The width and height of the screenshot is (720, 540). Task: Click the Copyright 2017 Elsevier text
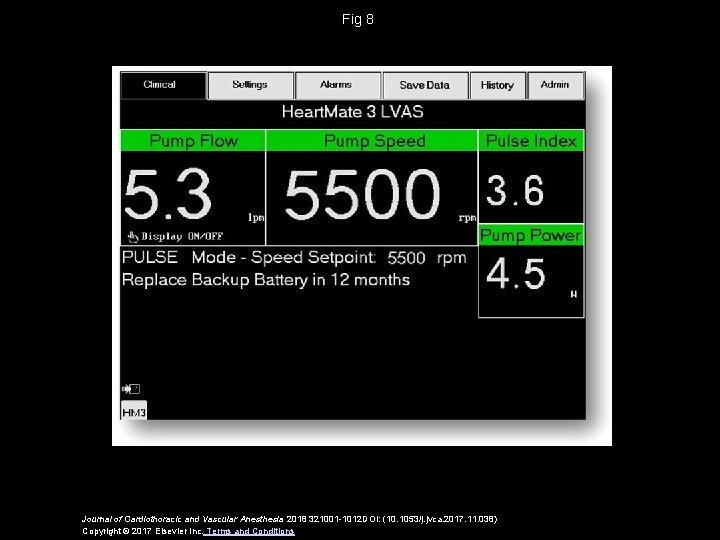tap(142, 531)
